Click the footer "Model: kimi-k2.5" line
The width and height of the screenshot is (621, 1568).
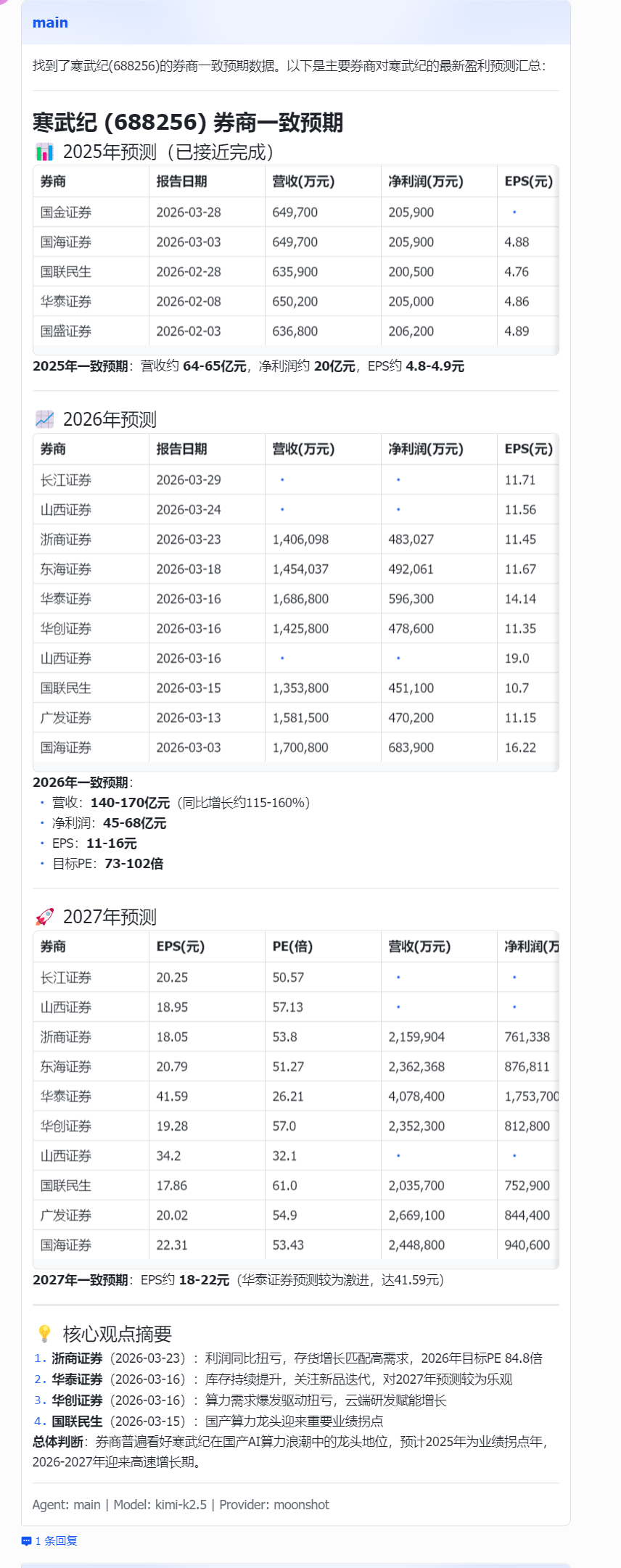pyautogui.click(x=181, y=1505)
